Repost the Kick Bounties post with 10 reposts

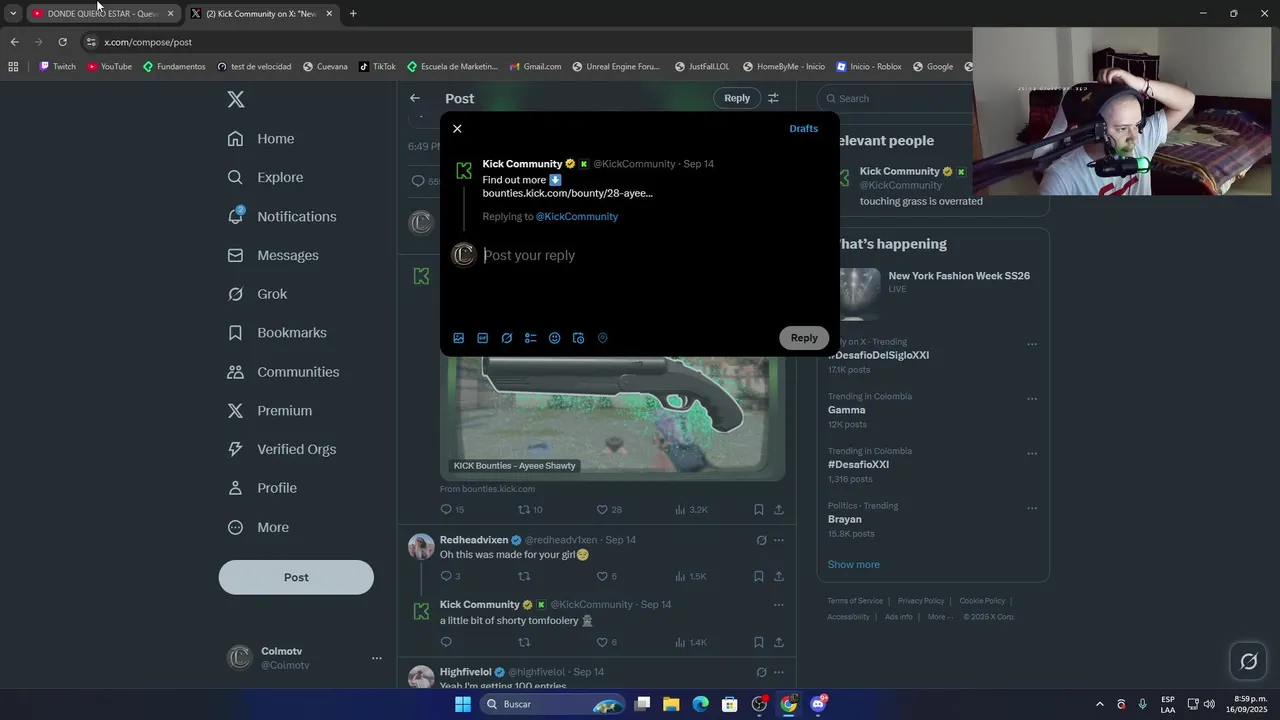click(524, 510)
